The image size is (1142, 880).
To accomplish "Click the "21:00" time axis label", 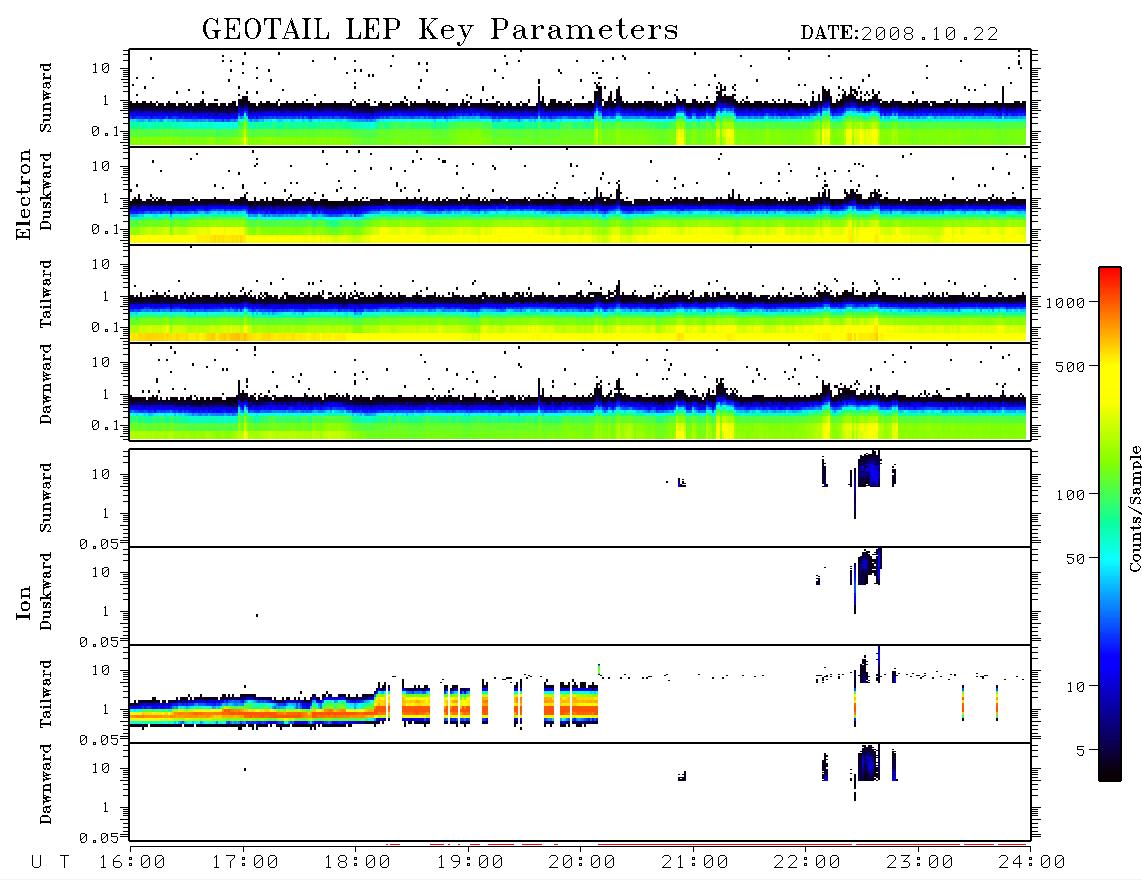I will pyautogui.click(x=696, y=863).
